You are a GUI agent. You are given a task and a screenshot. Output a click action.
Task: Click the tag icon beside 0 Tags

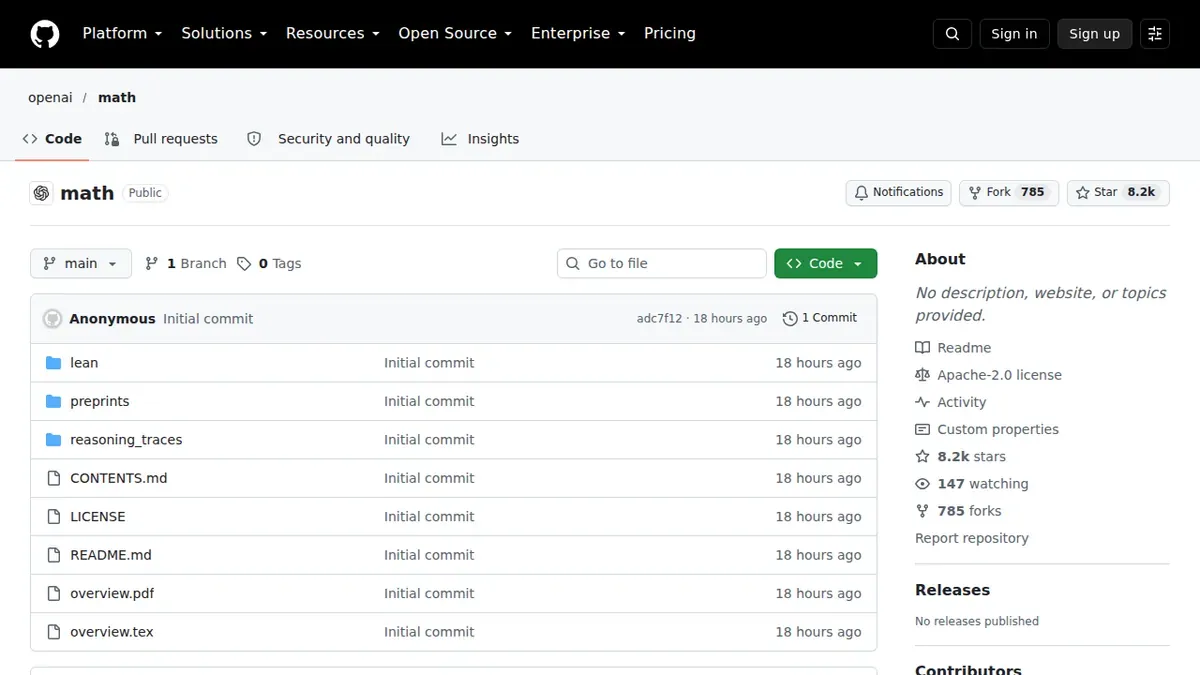[244, 264]
